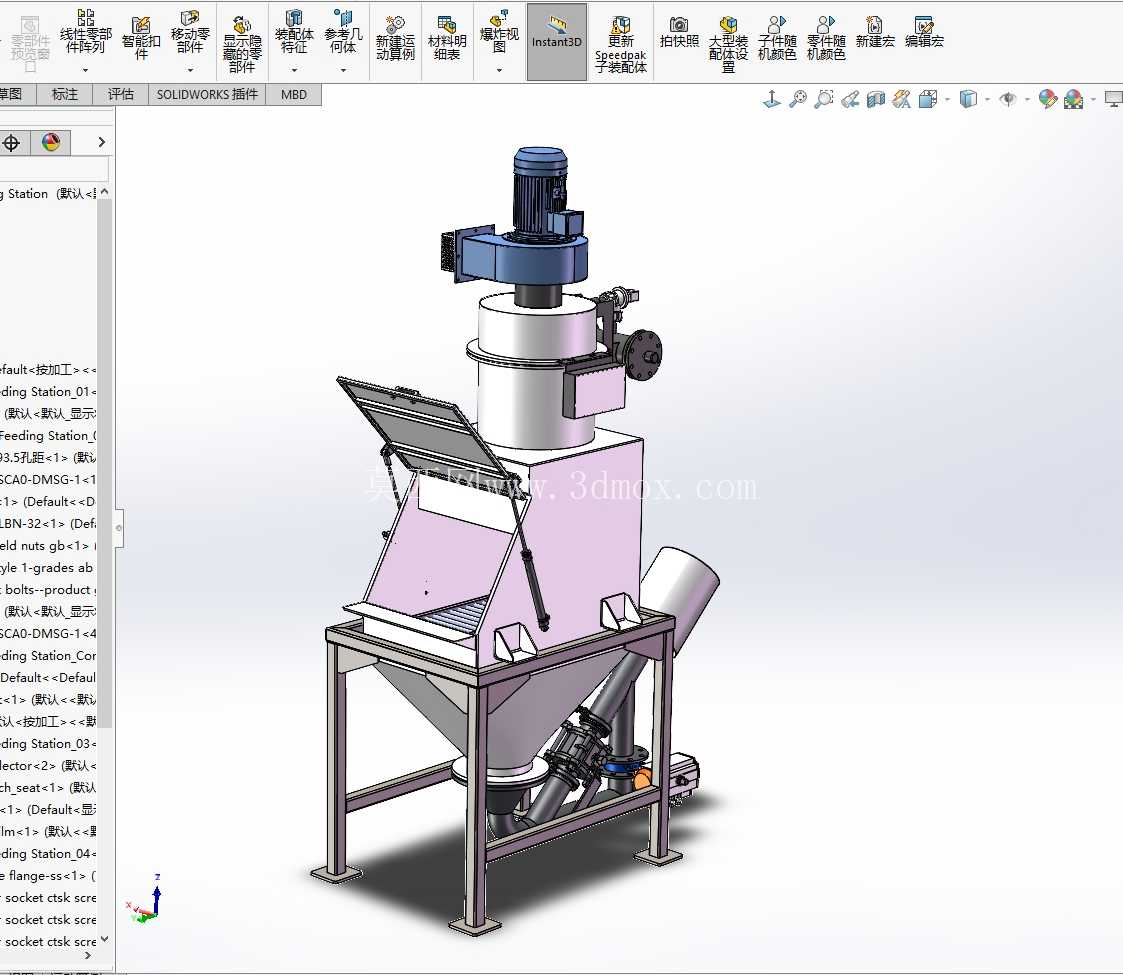1123x975 pixels.
Task: Expand Assembly Features dropdown arrow
Action: click(294, 70)
